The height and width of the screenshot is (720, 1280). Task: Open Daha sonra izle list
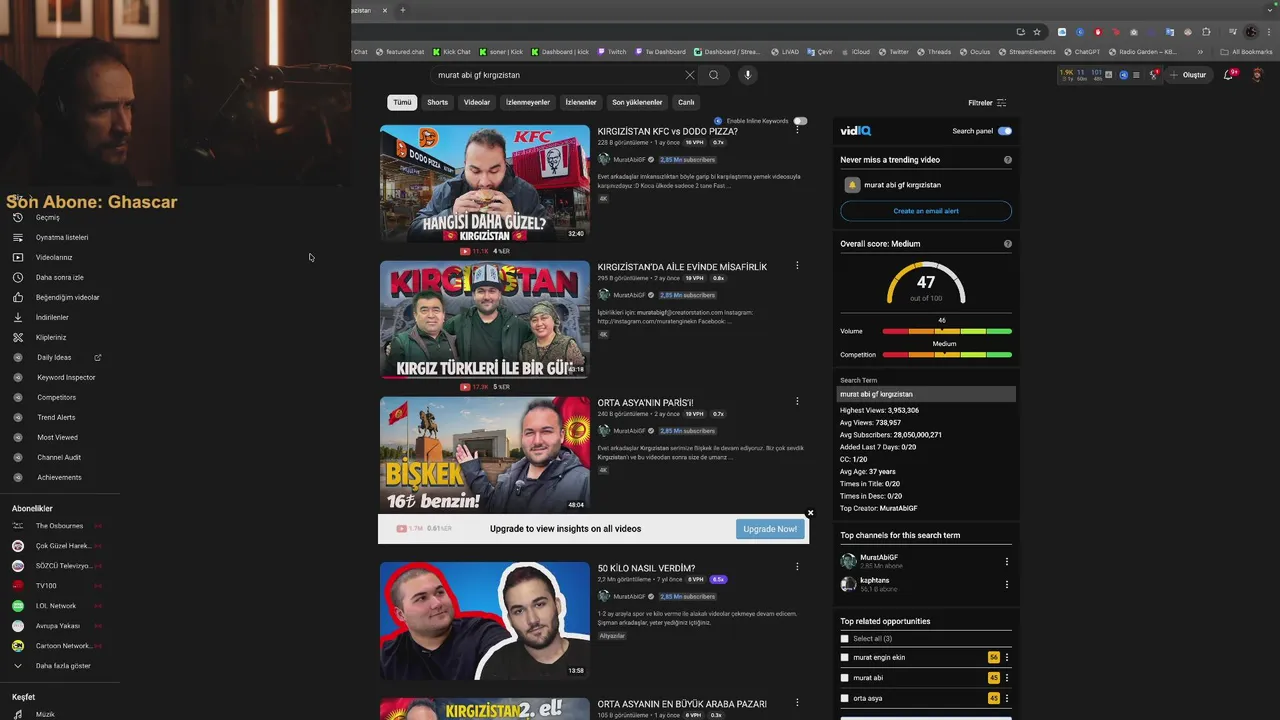(60, 277)
